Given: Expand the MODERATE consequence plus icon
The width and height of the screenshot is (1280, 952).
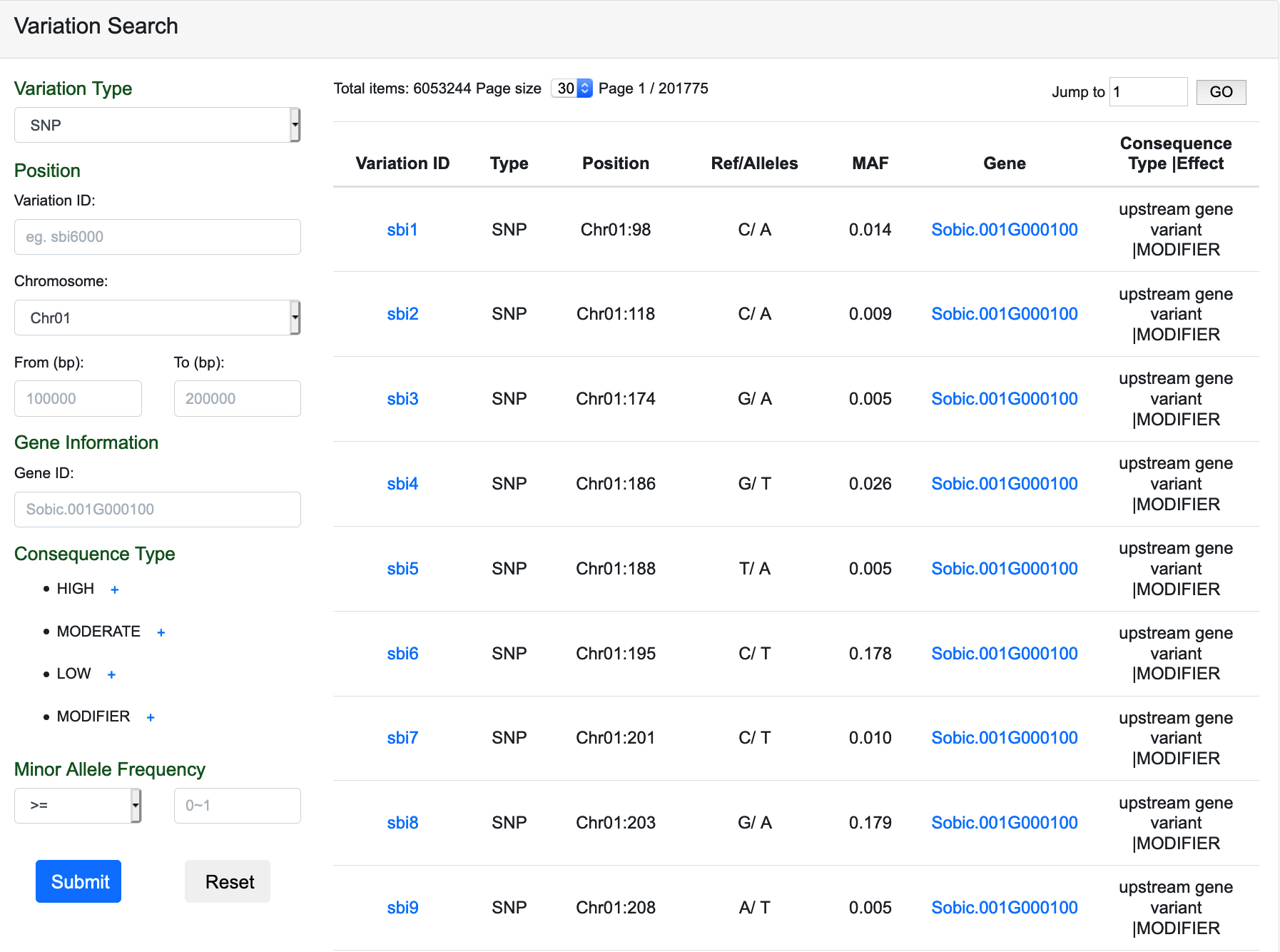Looking at the screenshot, I should coord(161,632).
